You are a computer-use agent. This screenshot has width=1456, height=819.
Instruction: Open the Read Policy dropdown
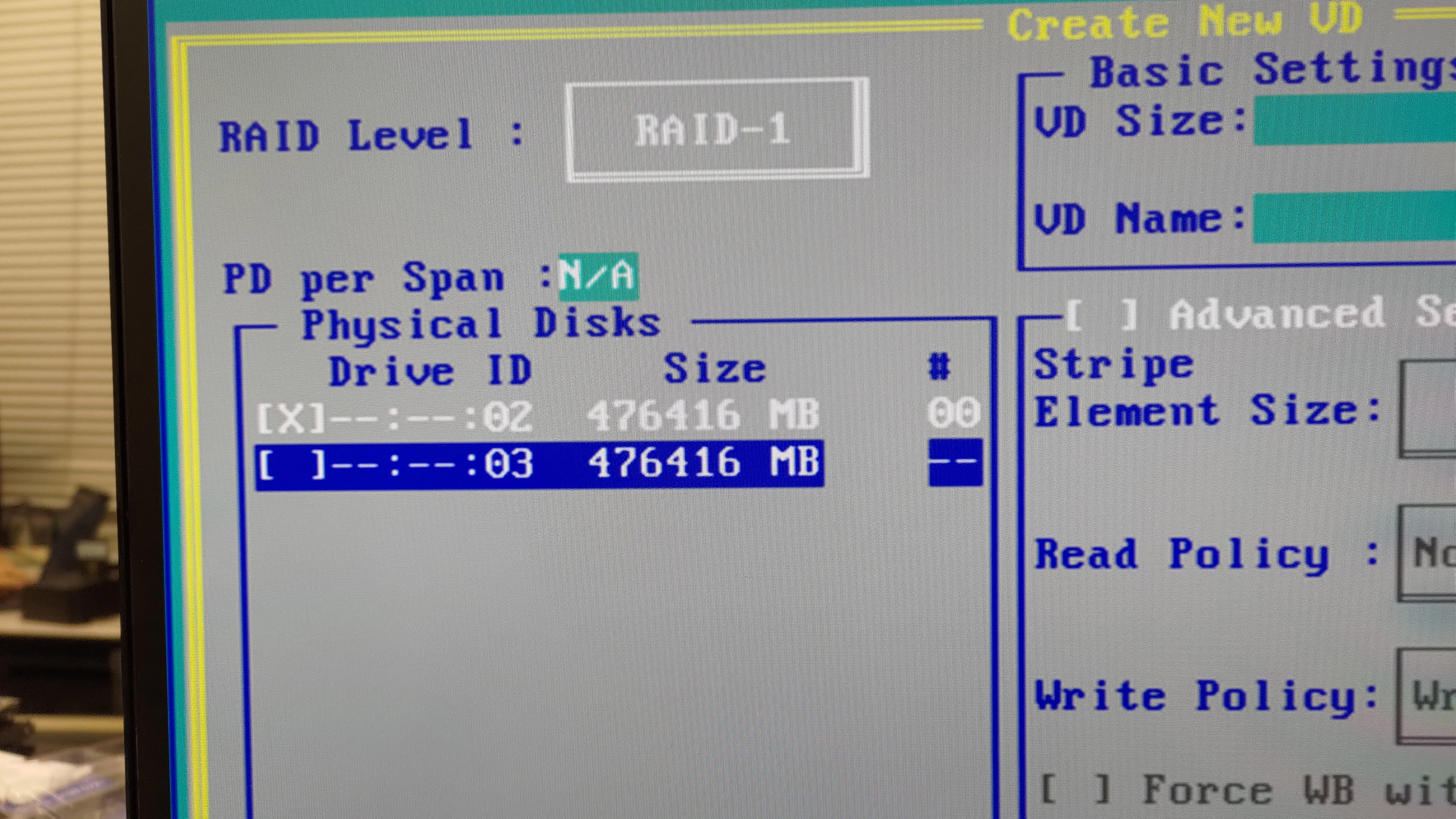pos(1427,553)
